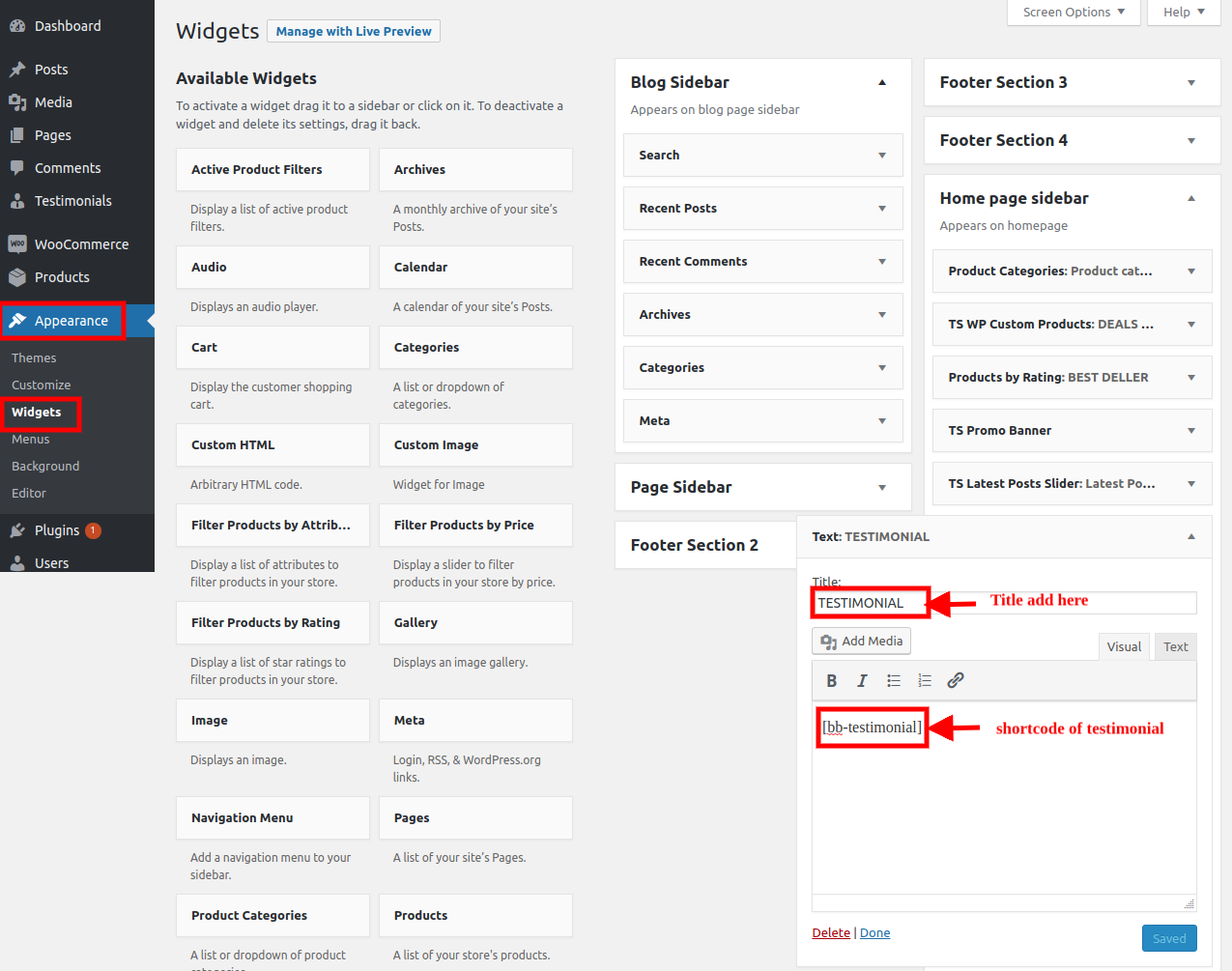Click the insert link icon
The image size is (1232, 971).
tap(956, 681)
